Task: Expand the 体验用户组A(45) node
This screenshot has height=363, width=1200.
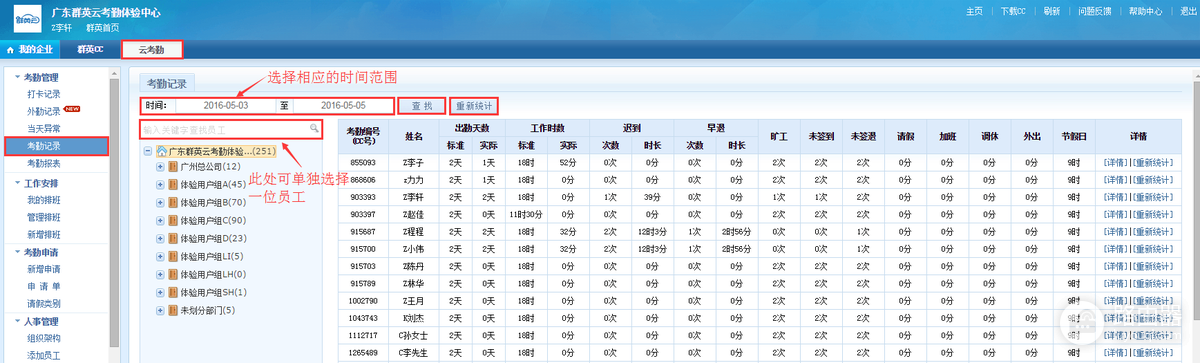Action: [x=160, y=185]
